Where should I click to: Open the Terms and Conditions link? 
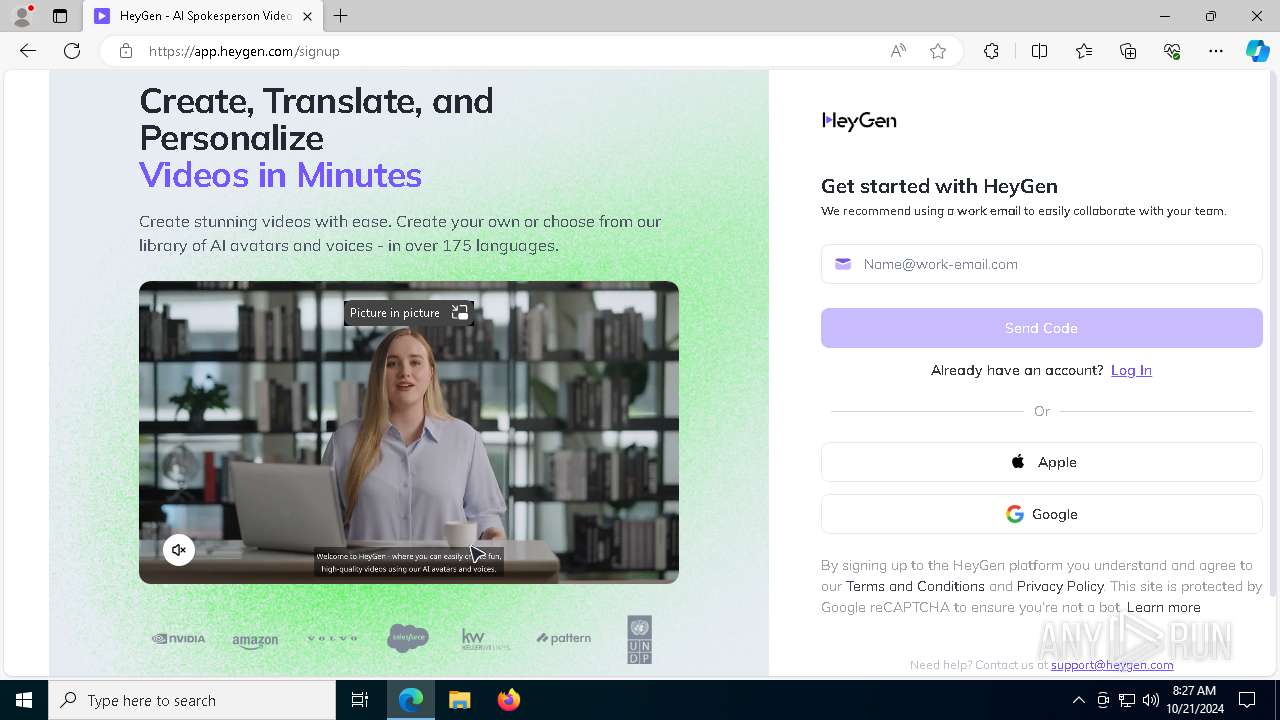tap(915, 586)
